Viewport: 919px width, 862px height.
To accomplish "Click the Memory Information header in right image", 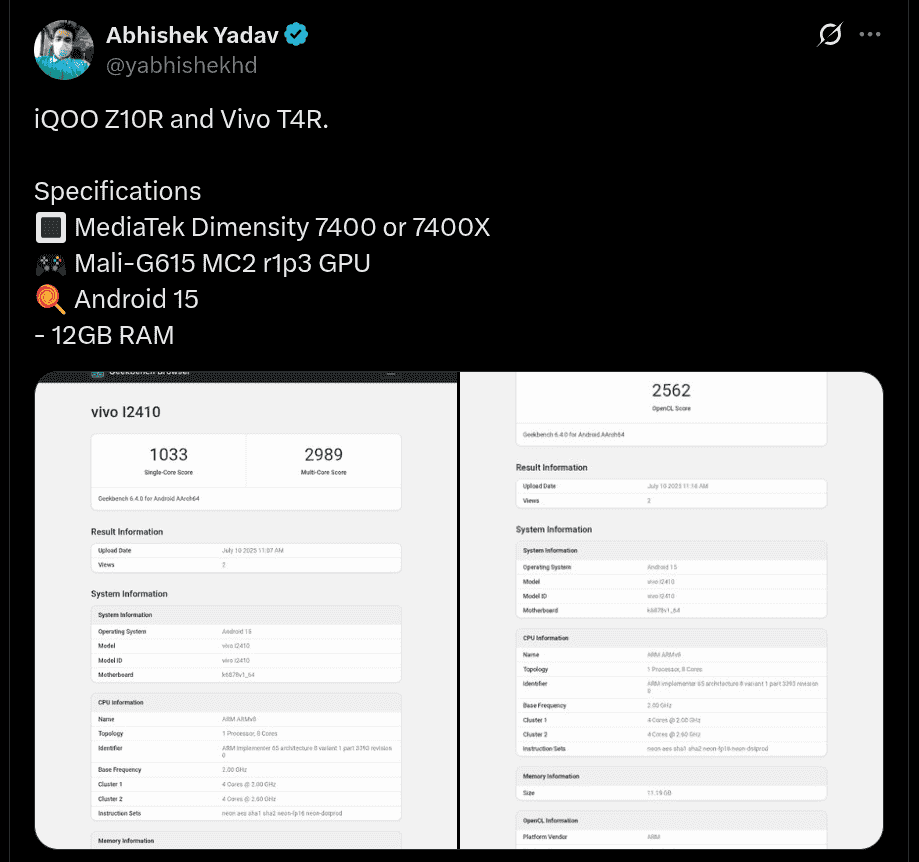I will pyautogui.click(x=551, y=776).
